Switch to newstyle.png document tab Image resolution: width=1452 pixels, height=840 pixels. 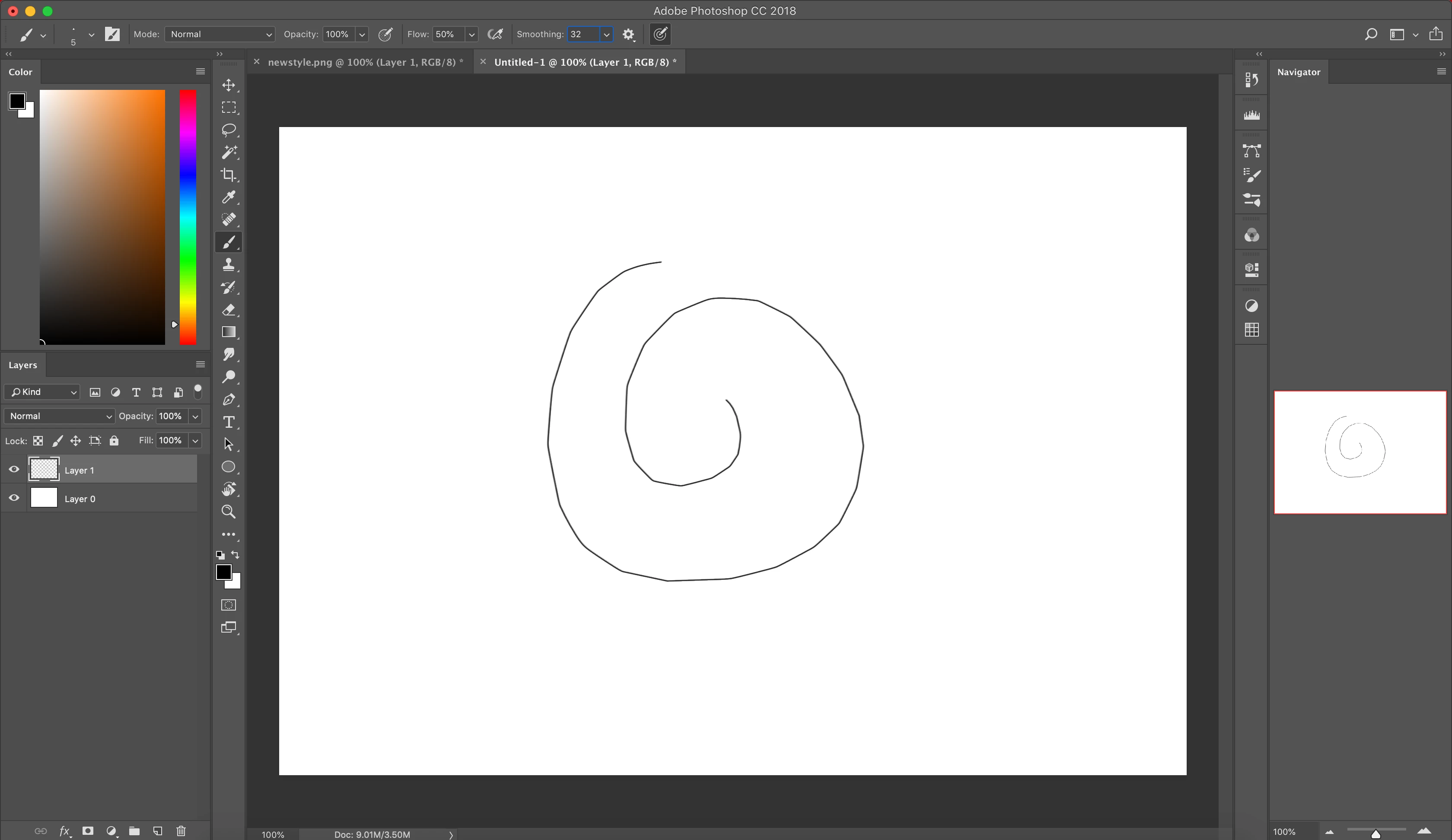[x=365, y=62]
